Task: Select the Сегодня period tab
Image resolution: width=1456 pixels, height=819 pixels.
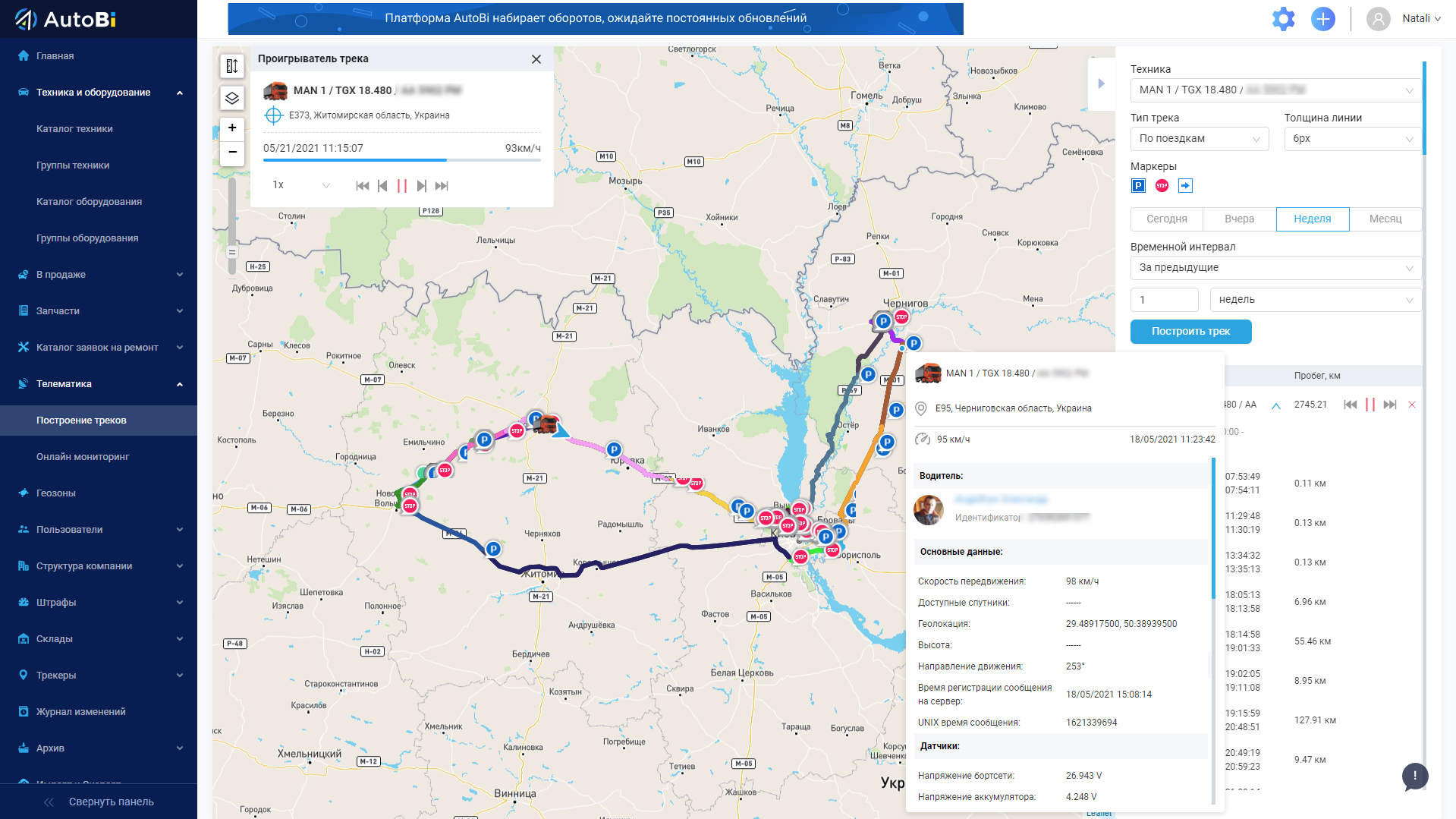Action: pyautogui.click(x=1167, y=219)
